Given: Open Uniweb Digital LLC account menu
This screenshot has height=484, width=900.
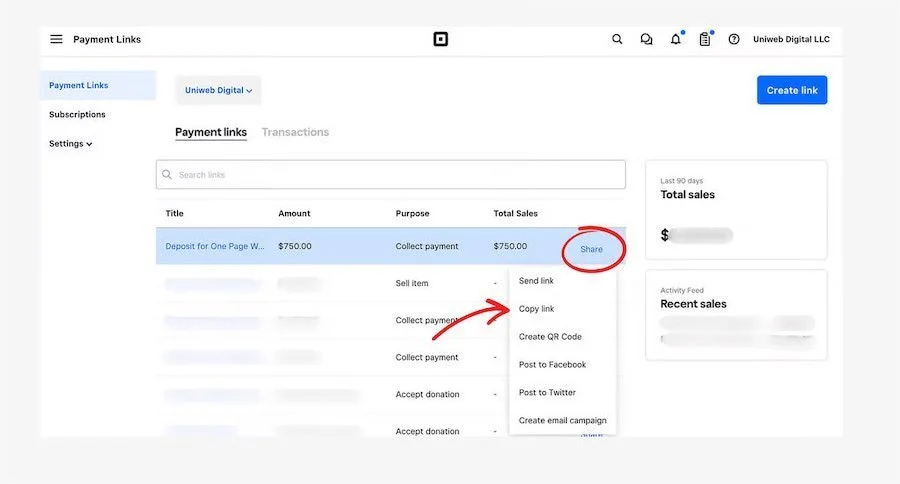Looking at the screenshot, I should point(791,39).
